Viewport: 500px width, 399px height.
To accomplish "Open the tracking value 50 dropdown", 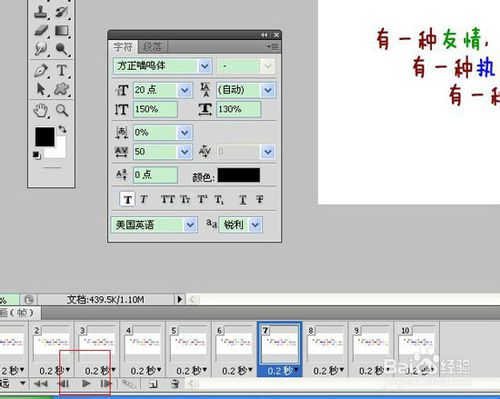I will coord(184,152).
